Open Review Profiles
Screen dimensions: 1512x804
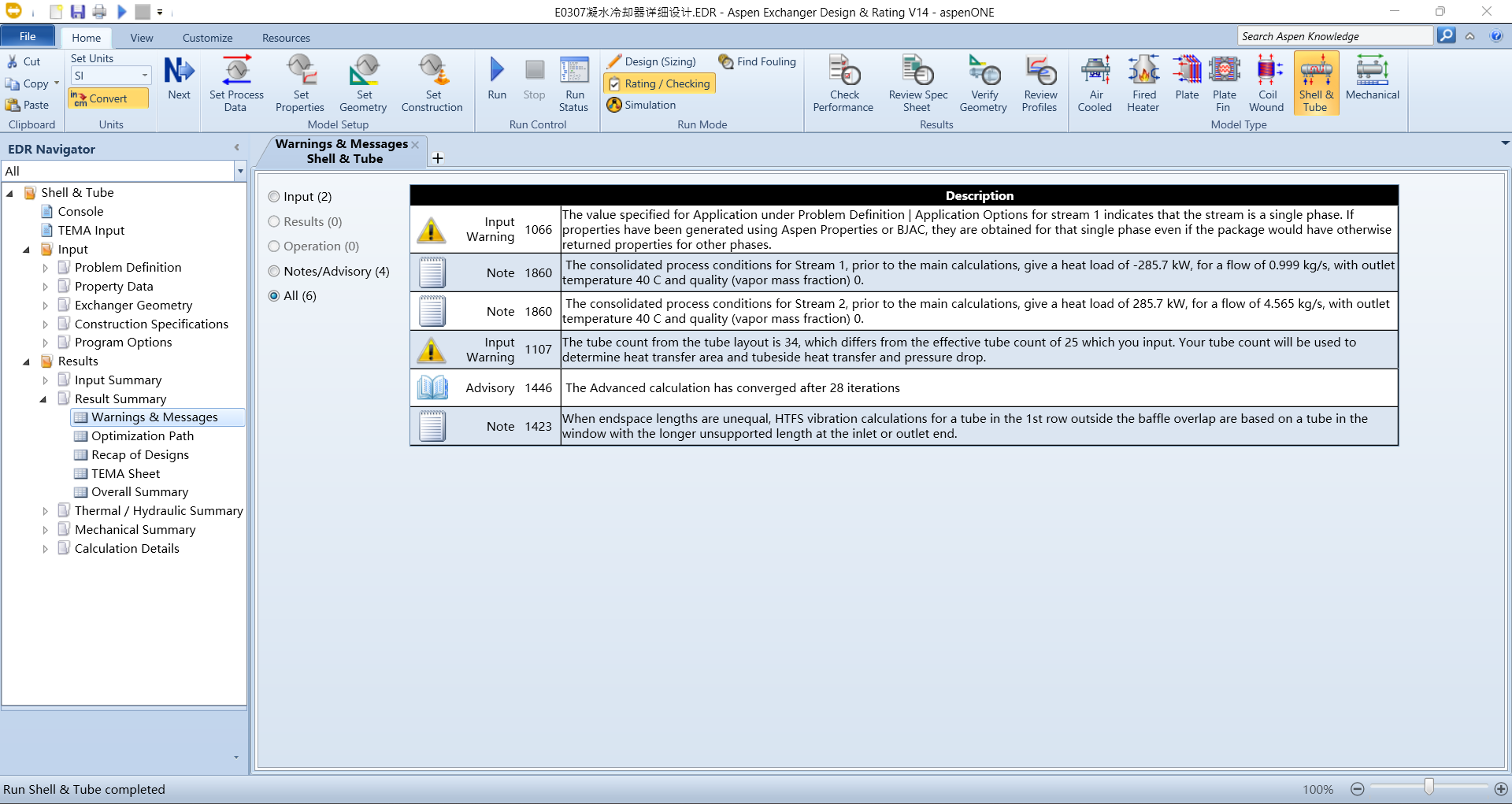(x=1039, y=83)
